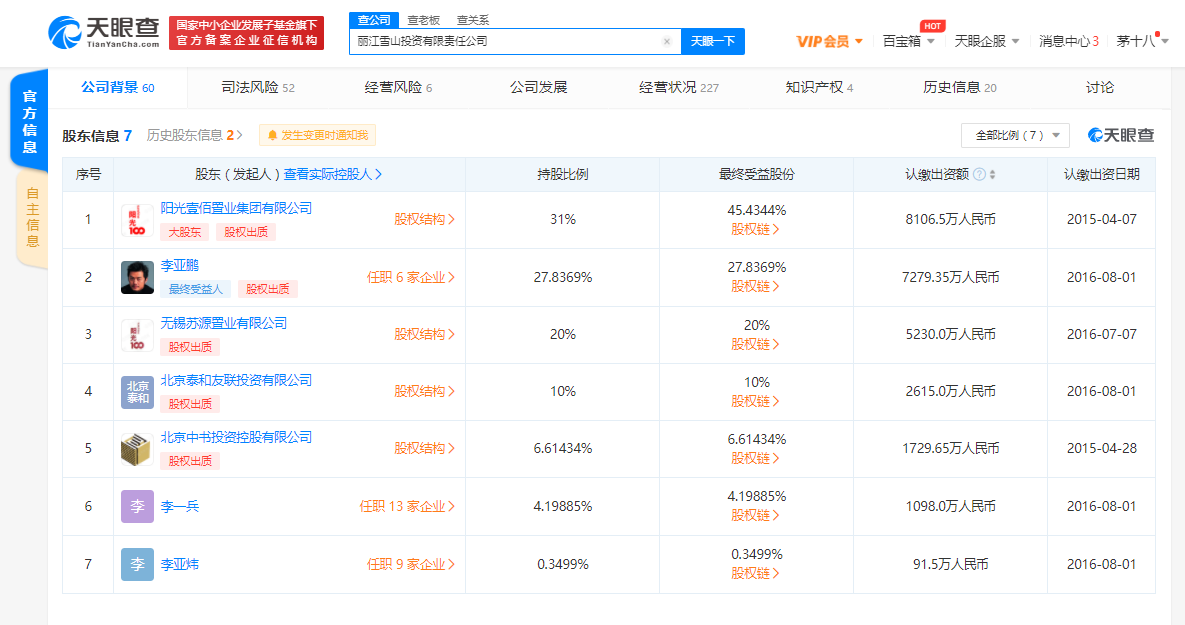This screenshot has width=1185, height=625.
Task: Click the blue 李 avatar for 李亚炜
Action: pos(137,565)
